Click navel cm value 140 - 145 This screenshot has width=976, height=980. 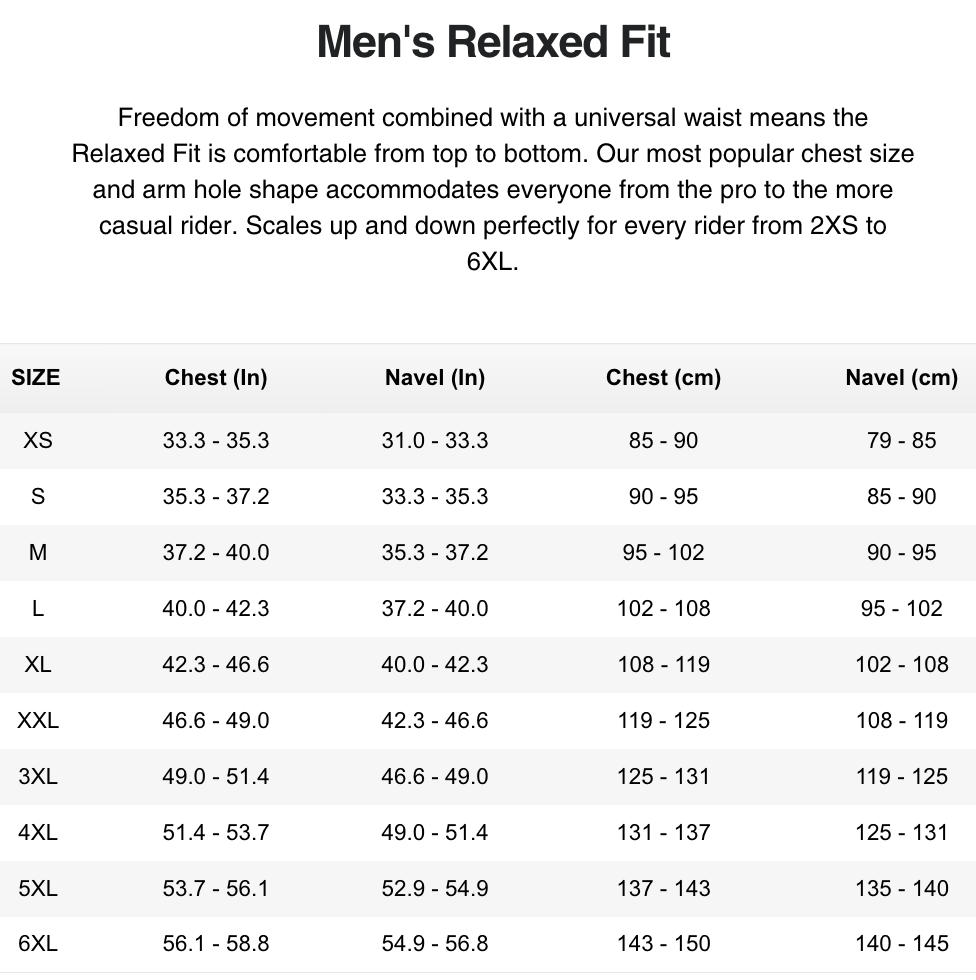902,944
